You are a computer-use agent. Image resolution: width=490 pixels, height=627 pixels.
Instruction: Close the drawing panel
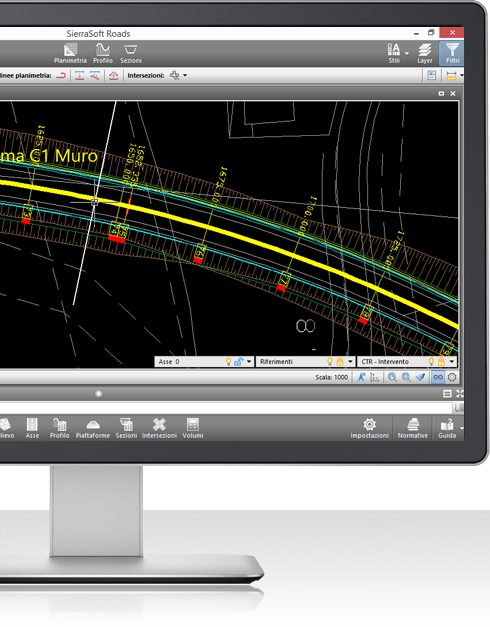[453, 94]
